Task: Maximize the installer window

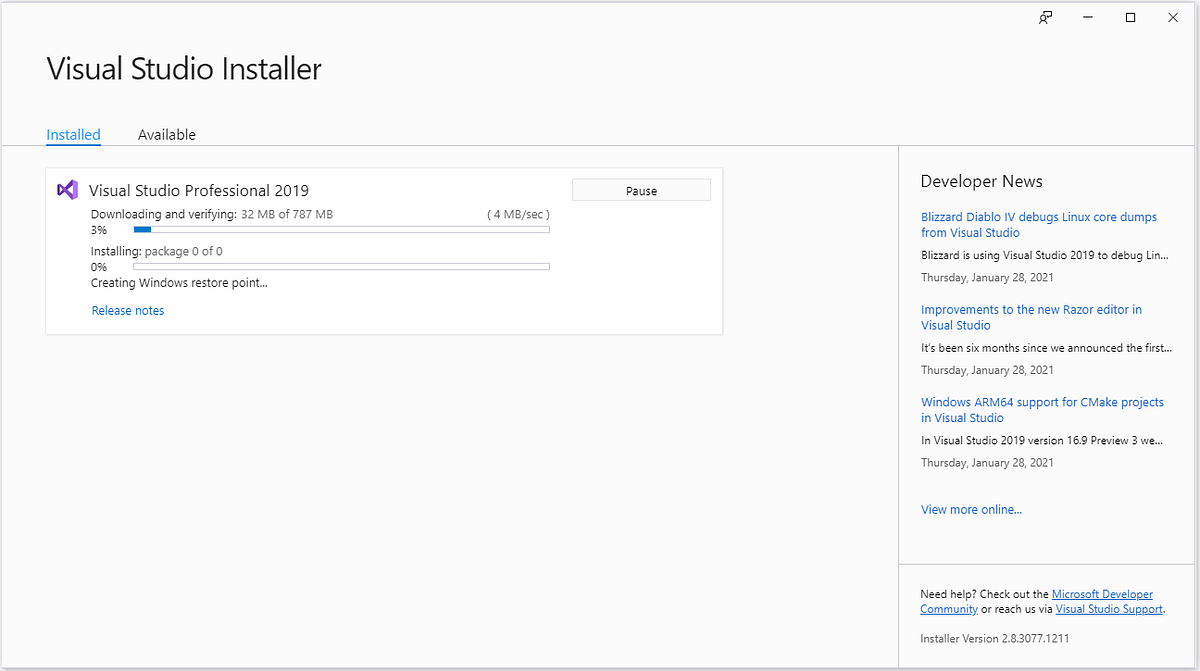Action: click(1130, 17)
